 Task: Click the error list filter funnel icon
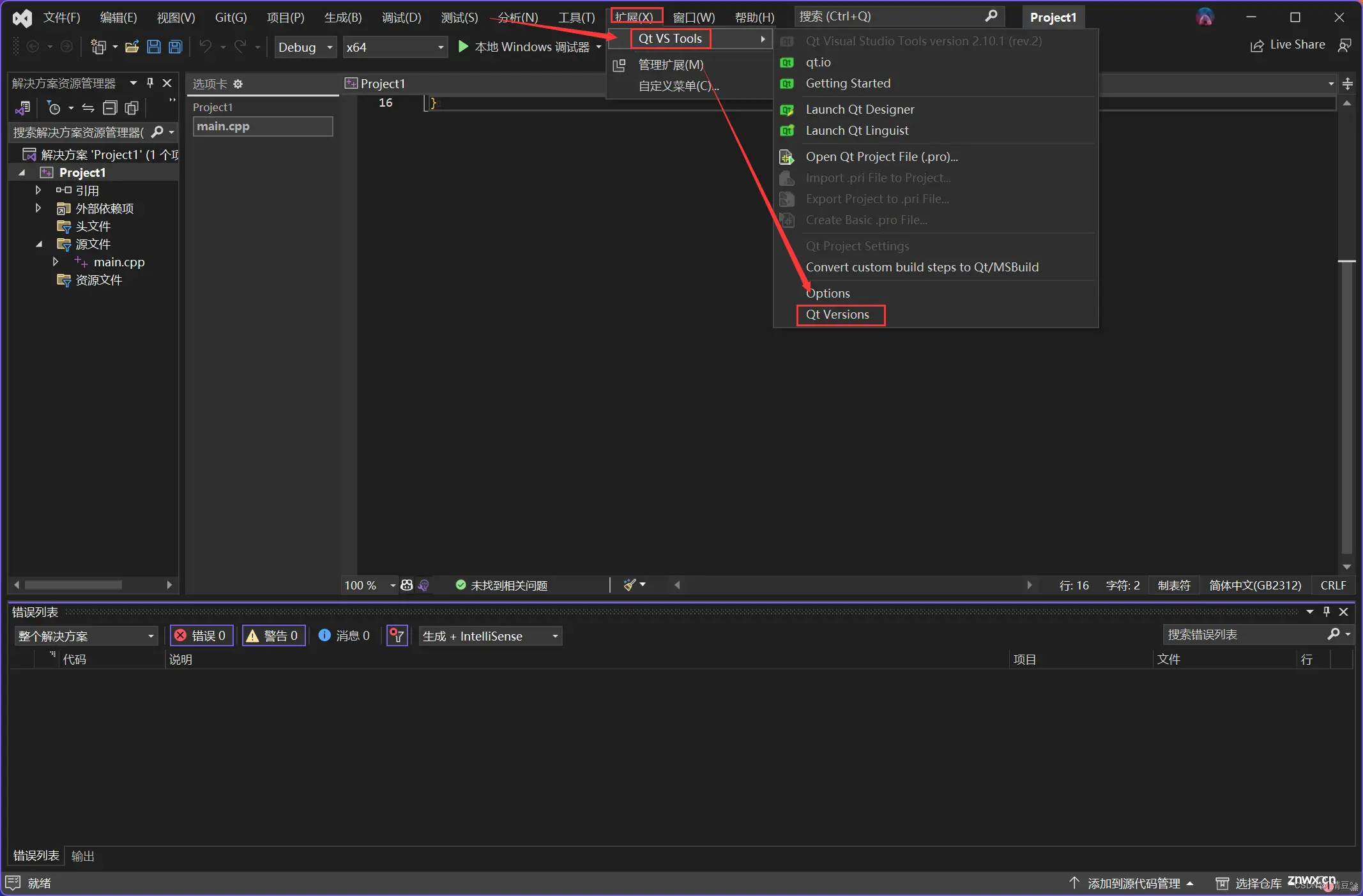397,635
